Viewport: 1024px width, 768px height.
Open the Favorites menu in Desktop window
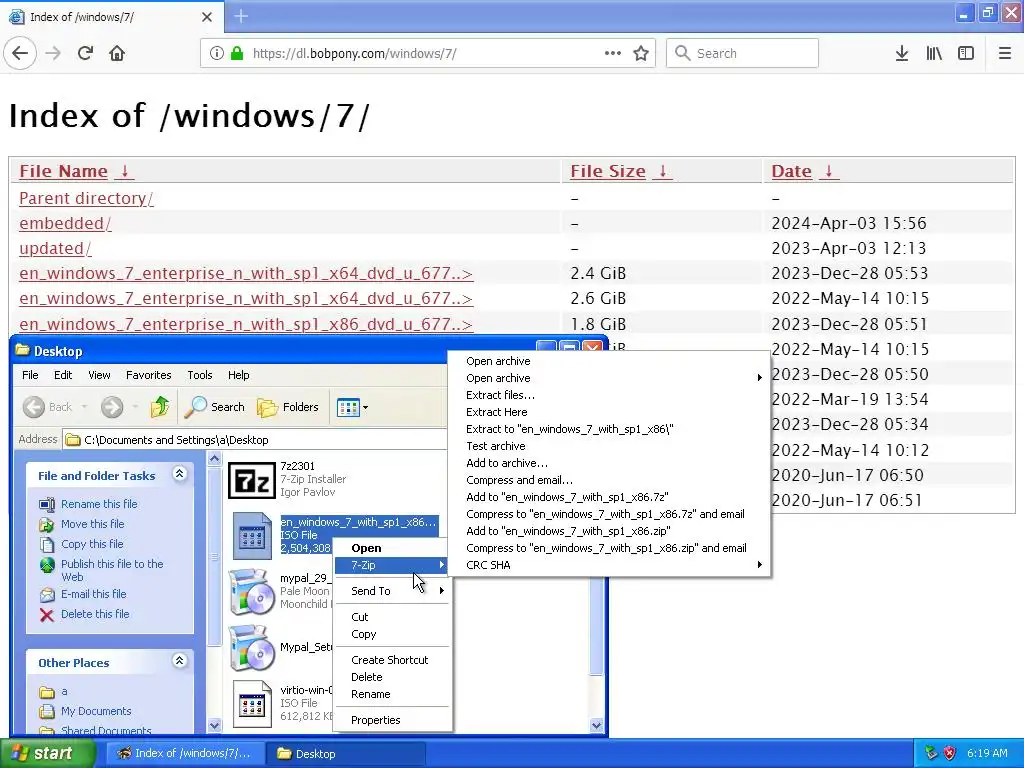pos(148,375)
